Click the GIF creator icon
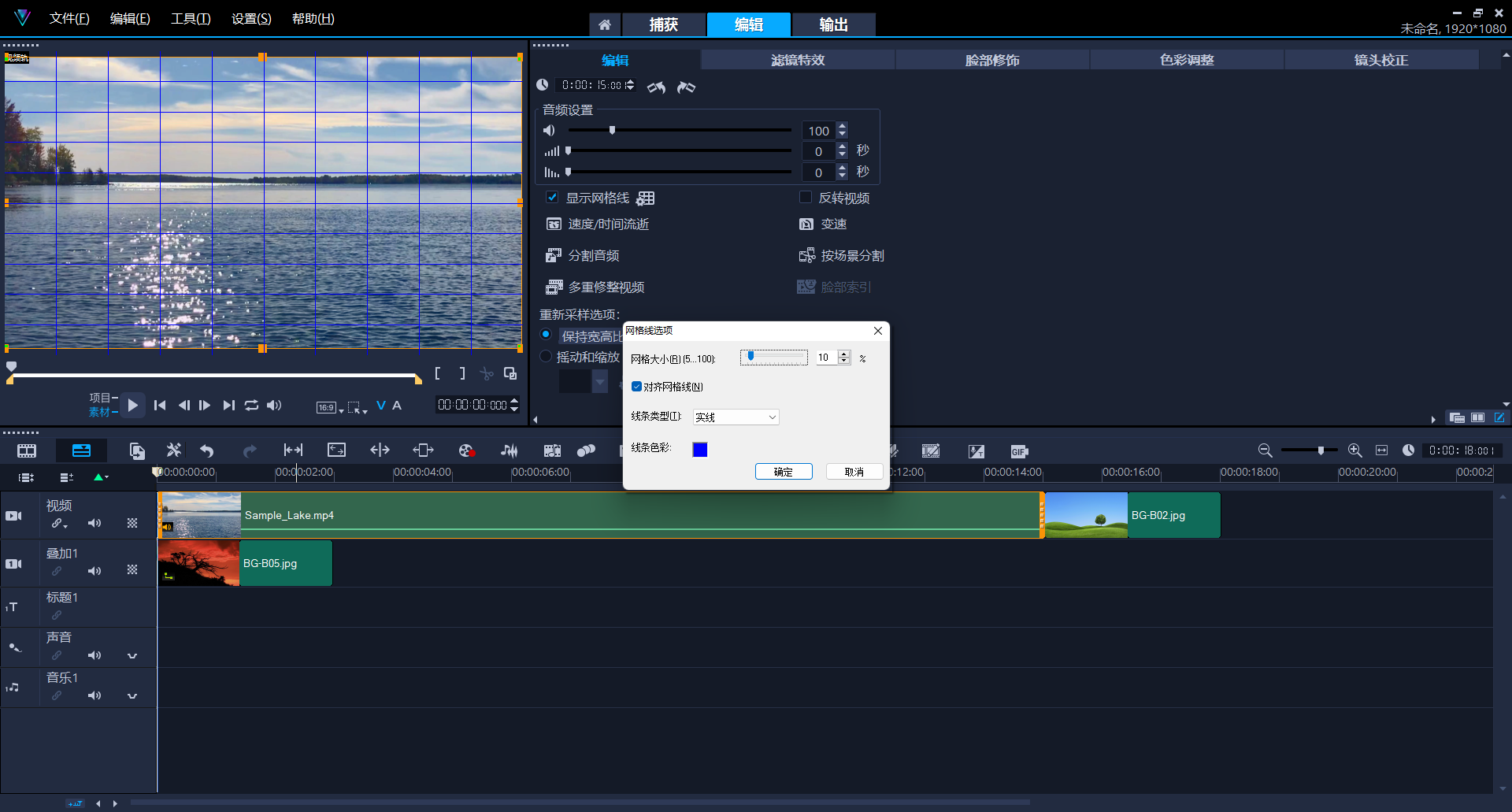Image resolution: width=1512 pixels, height=812 pixels. click(x=1019, y=451)
